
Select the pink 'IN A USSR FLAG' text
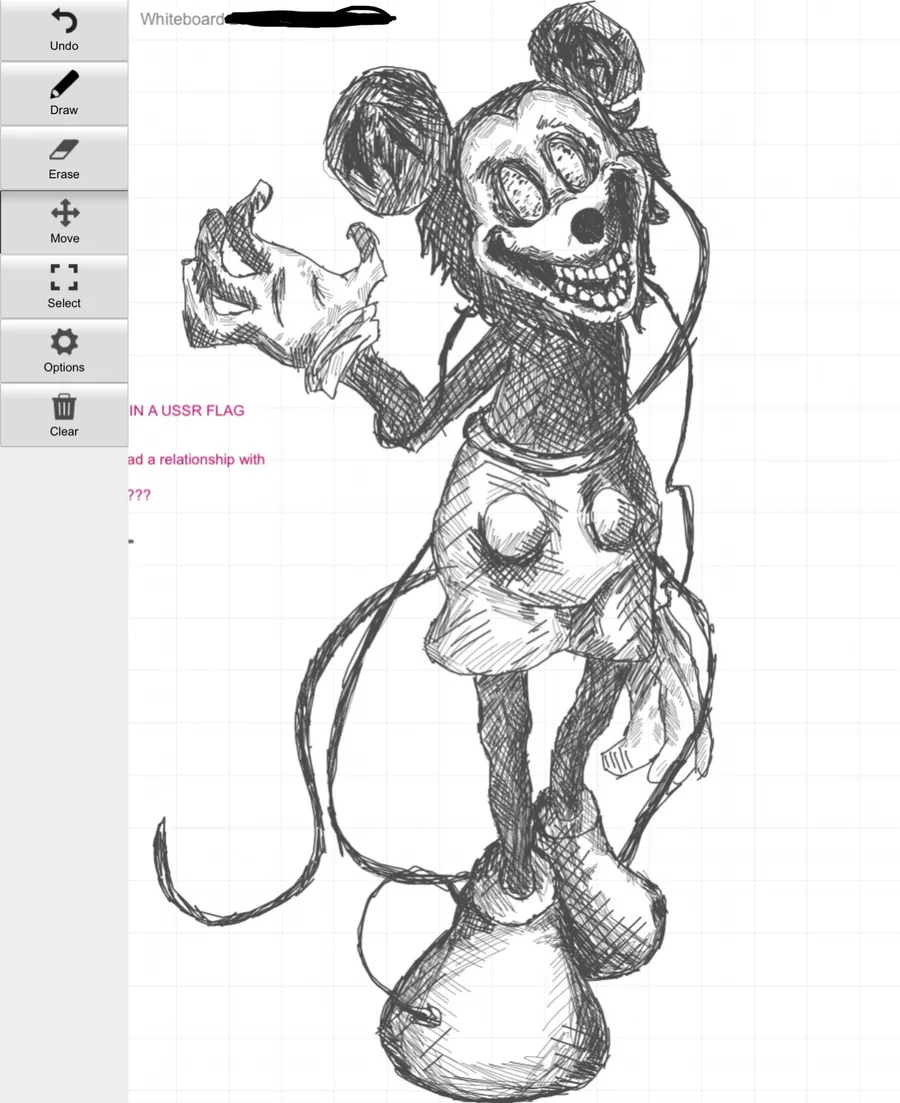(186, 410)
